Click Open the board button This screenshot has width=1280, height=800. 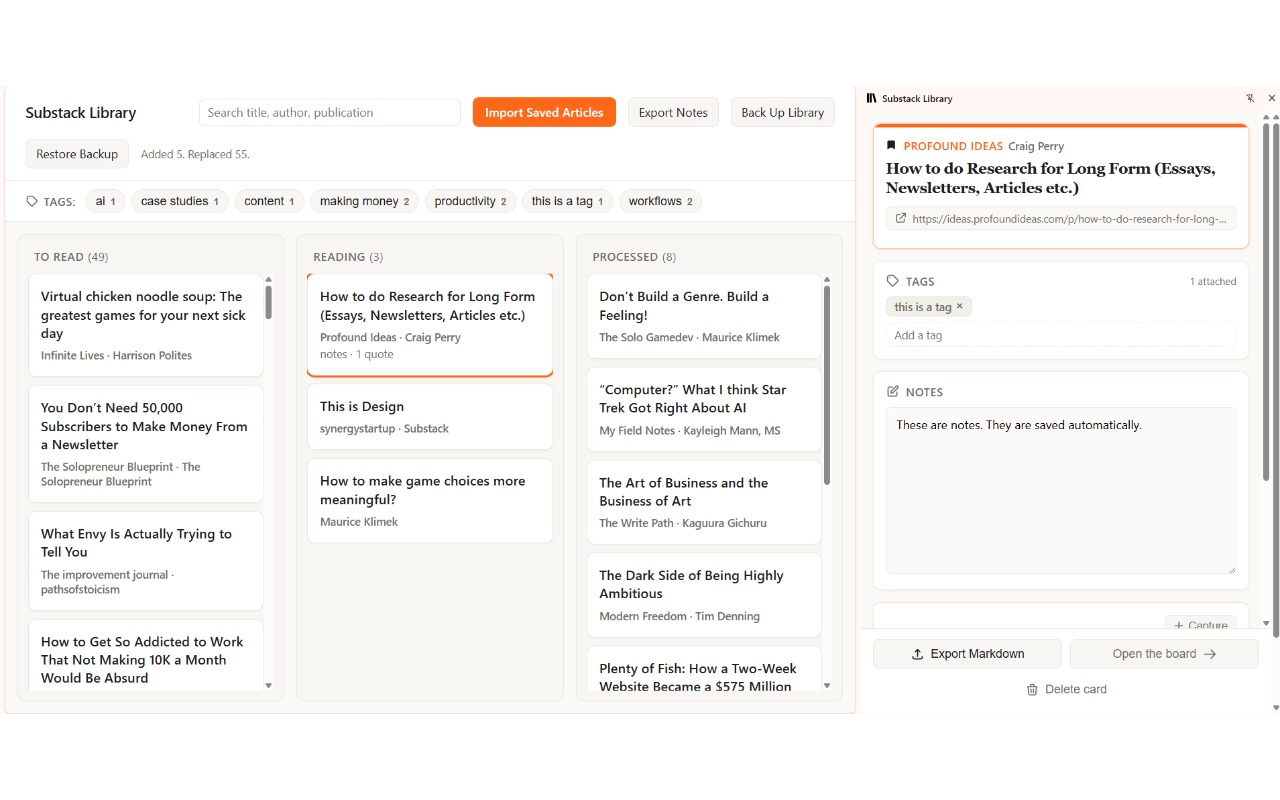point(1164,654)
